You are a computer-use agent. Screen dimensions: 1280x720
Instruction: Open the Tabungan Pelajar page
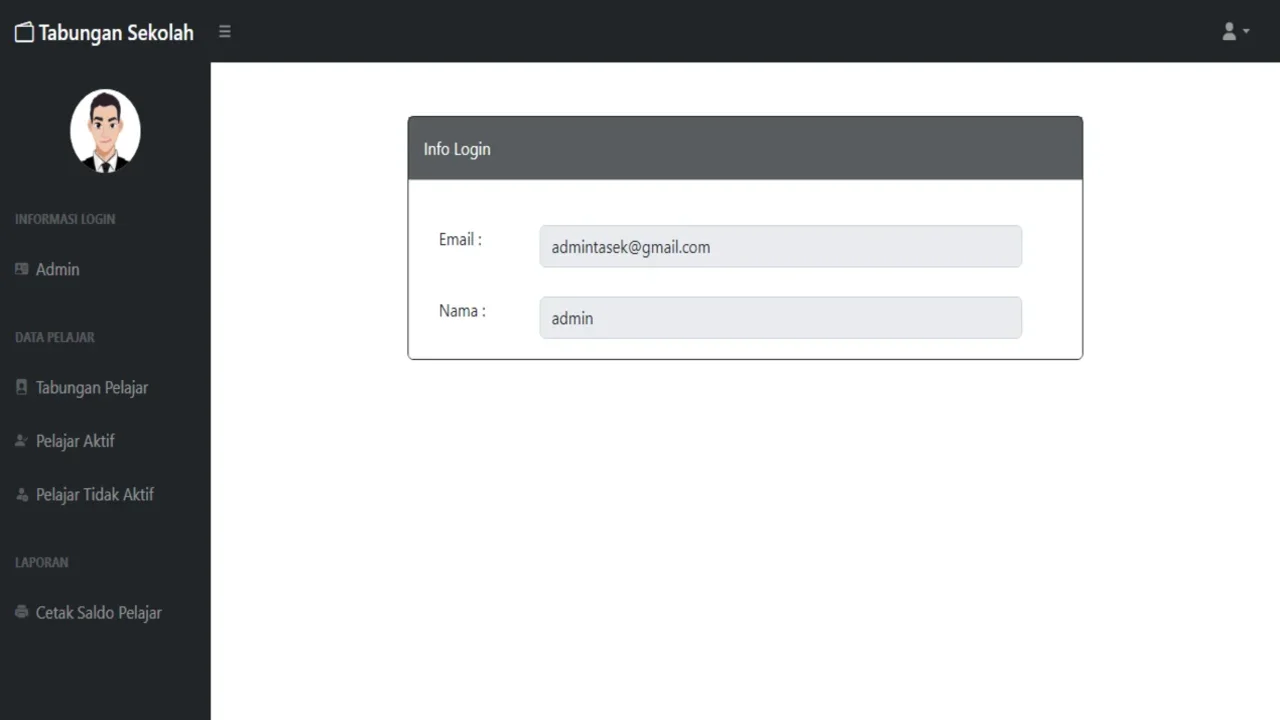tap(92, 387)
